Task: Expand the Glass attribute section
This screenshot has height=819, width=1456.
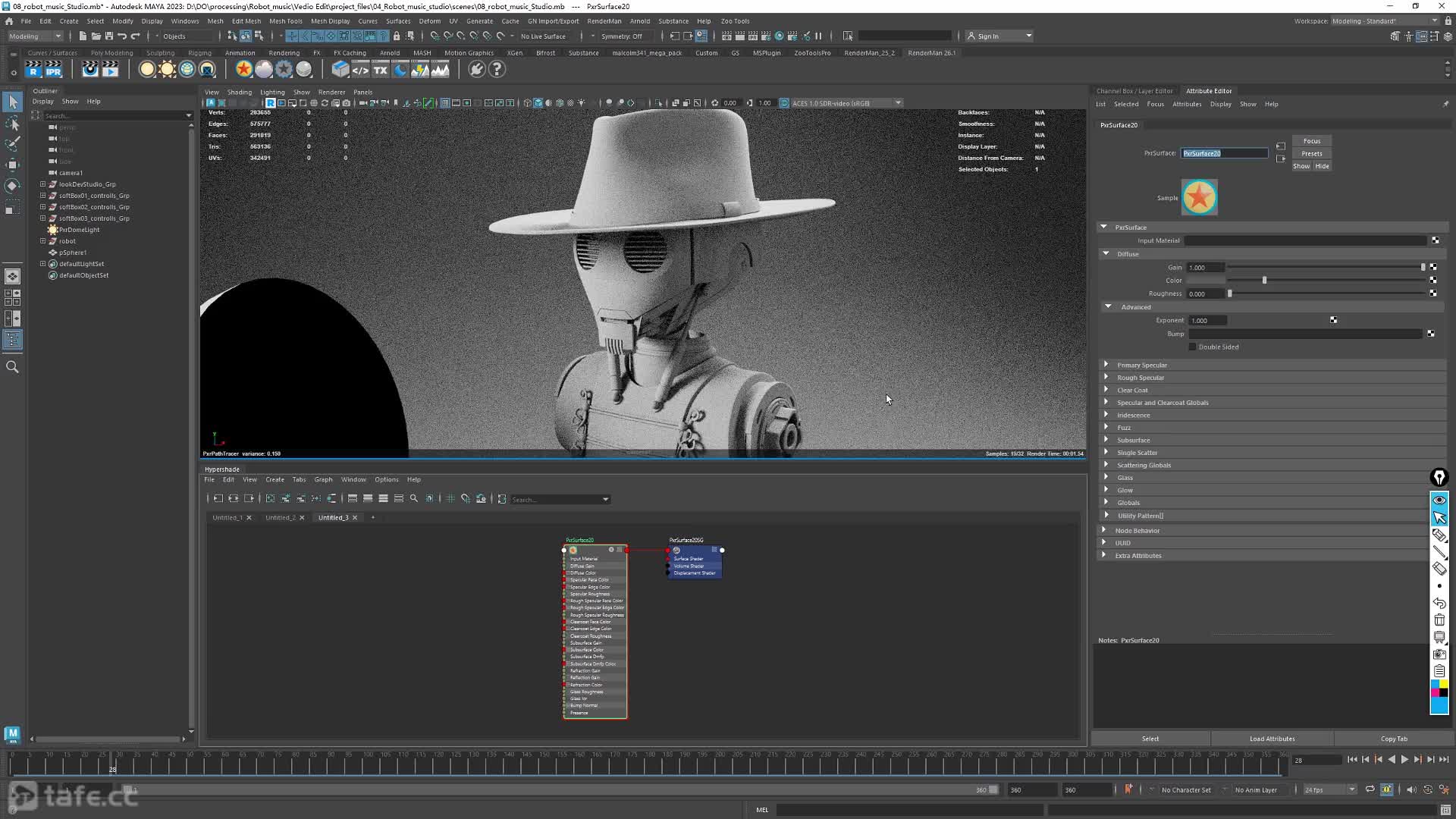Action: 1106,478
